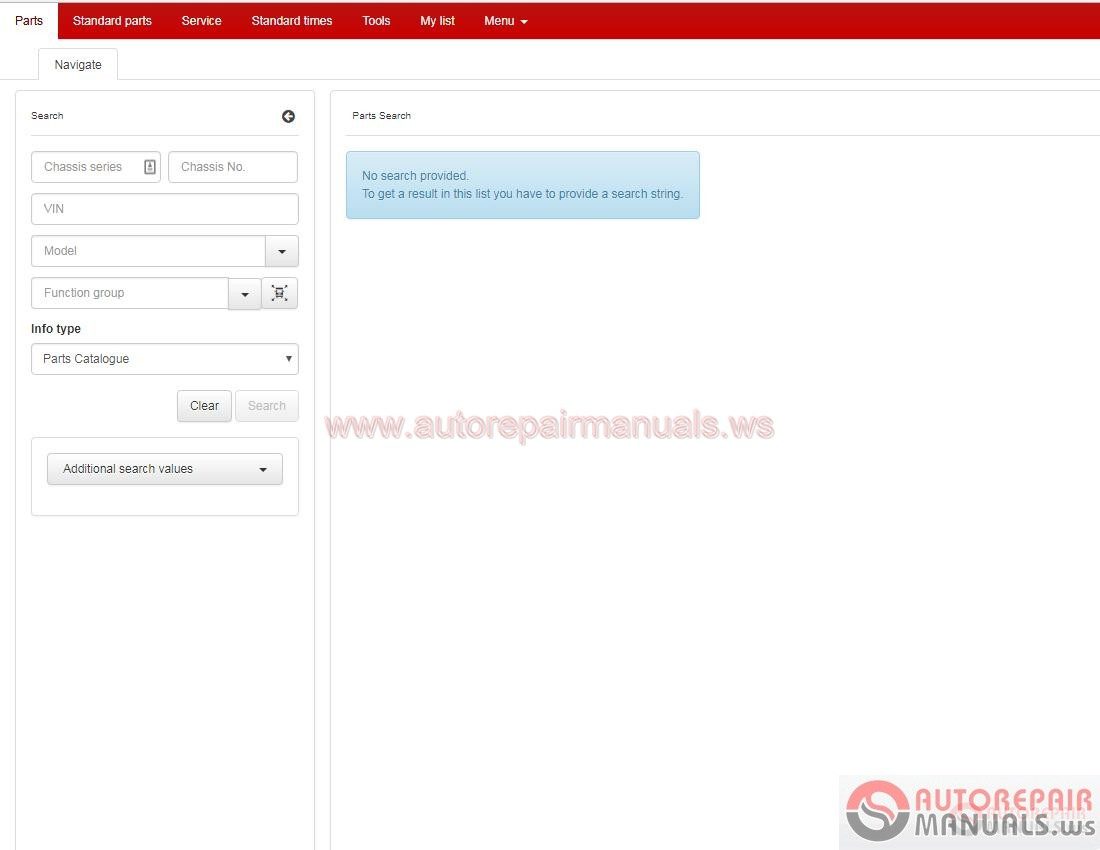Click the No search provided notification
1100x850 pixels.
522,184
